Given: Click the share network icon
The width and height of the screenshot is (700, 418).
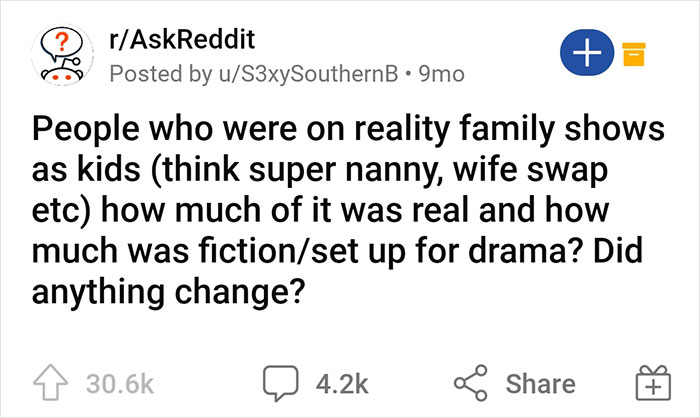Looking at the screenshot, I should 476,383.
